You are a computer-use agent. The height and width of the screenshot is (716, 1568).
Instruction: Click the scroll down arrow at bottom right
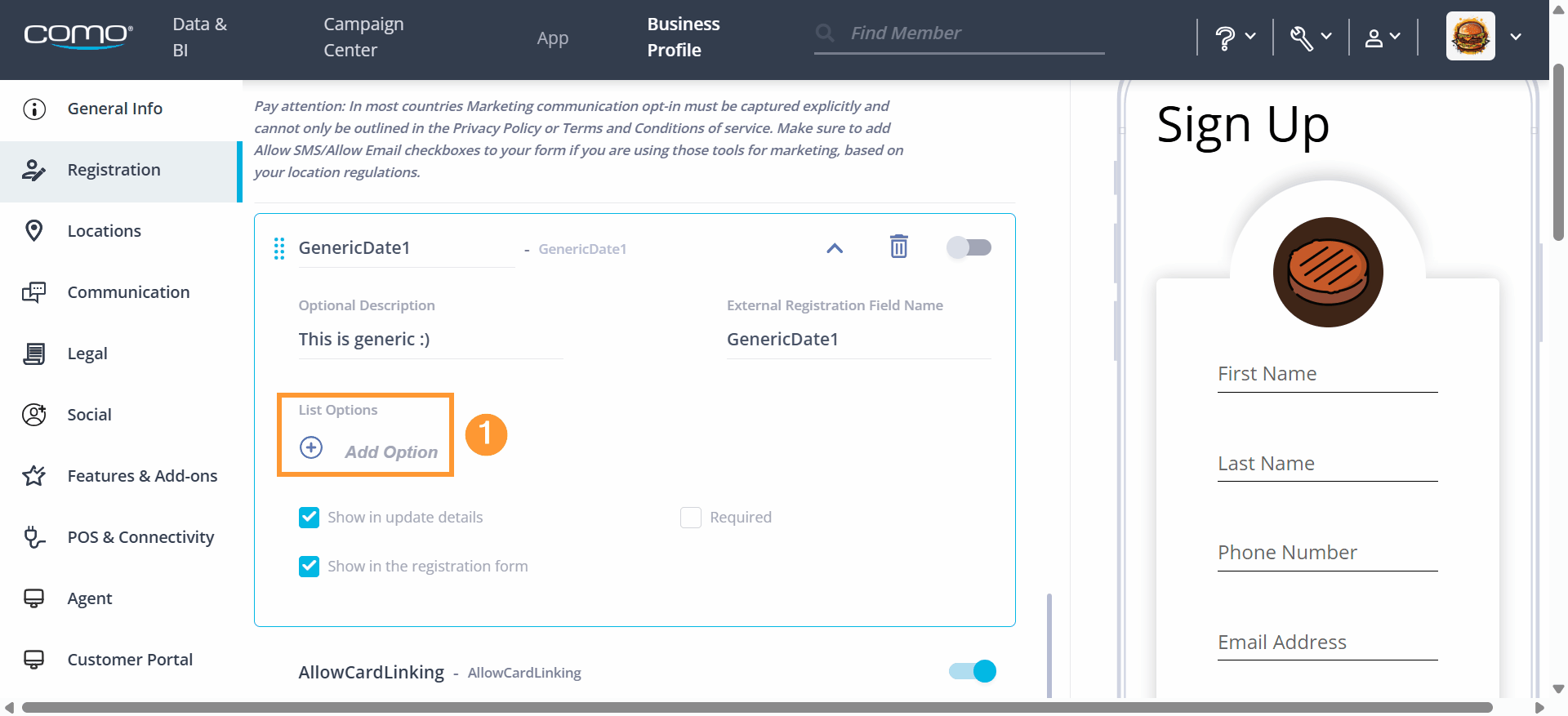point(1558,688)
